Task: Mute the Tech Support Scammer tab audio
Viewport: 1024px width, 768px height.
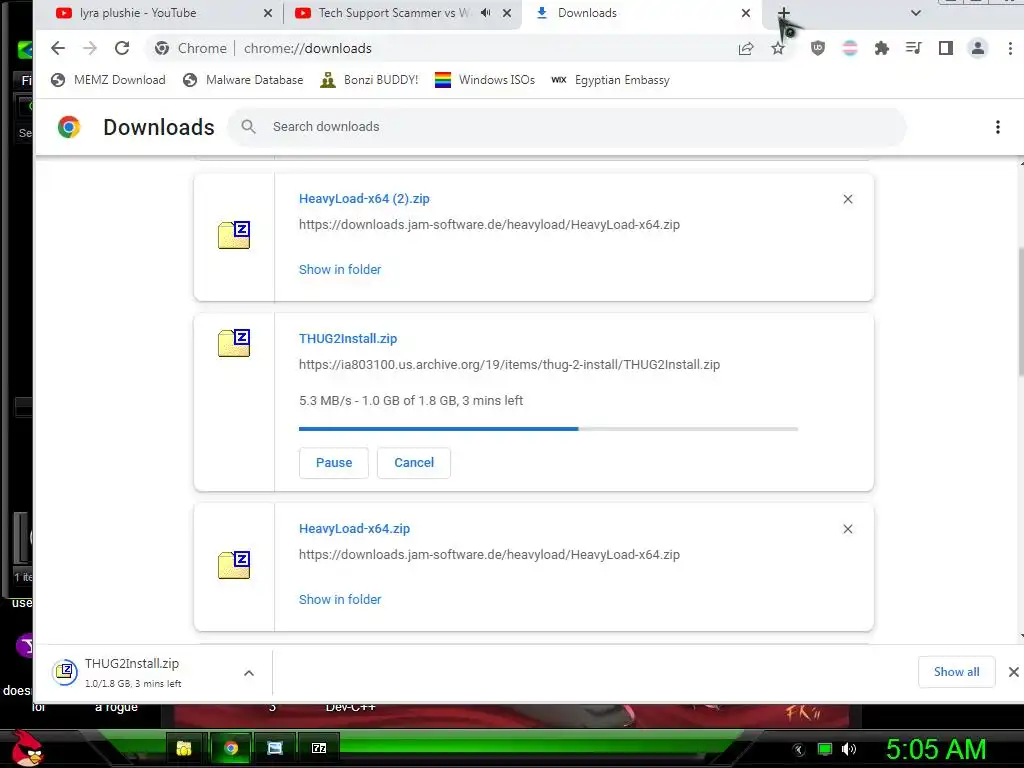Action: (485, 13)
